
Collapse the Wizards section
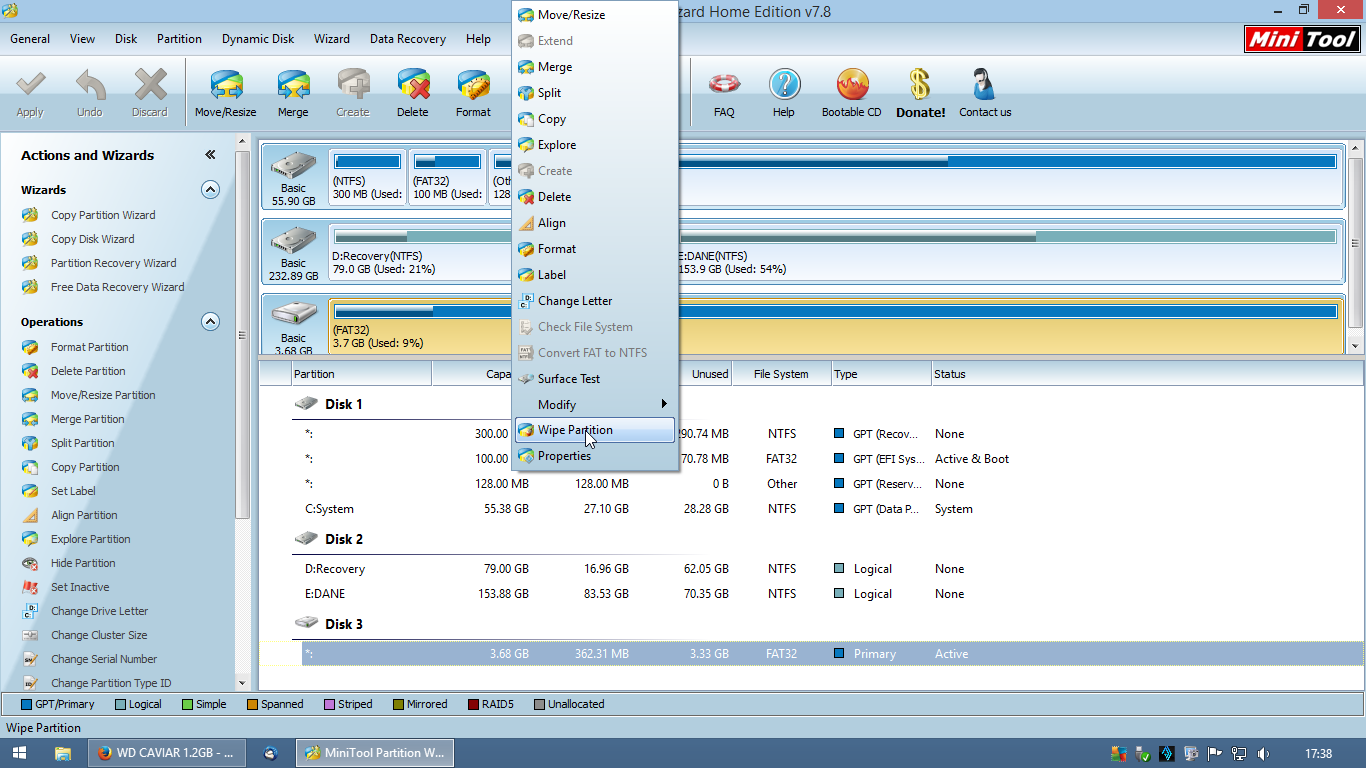(210, 189)
